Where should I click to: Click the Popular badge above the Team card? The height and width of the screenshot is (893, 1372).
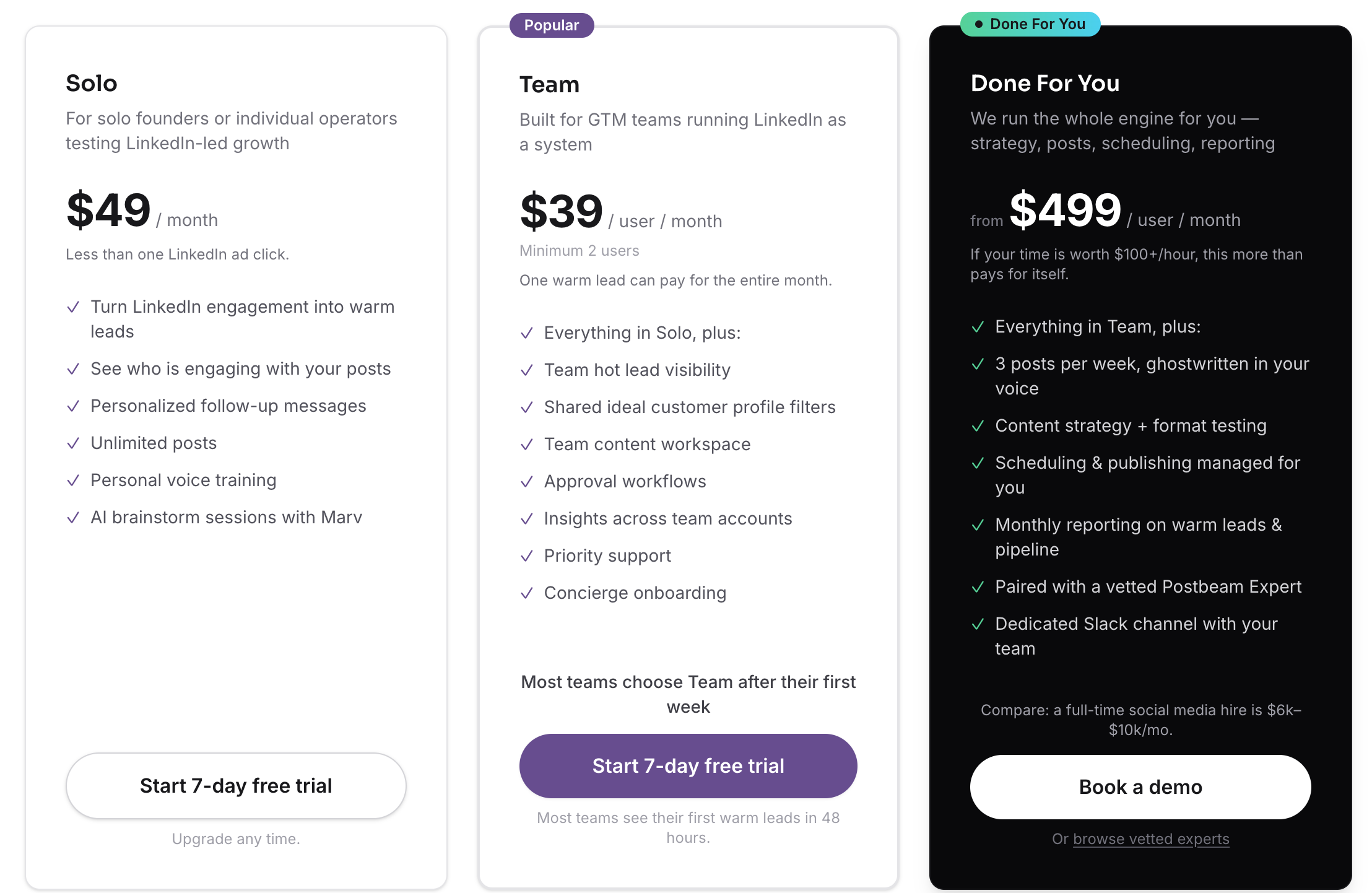pyautogui.click(x=551, y=25)
